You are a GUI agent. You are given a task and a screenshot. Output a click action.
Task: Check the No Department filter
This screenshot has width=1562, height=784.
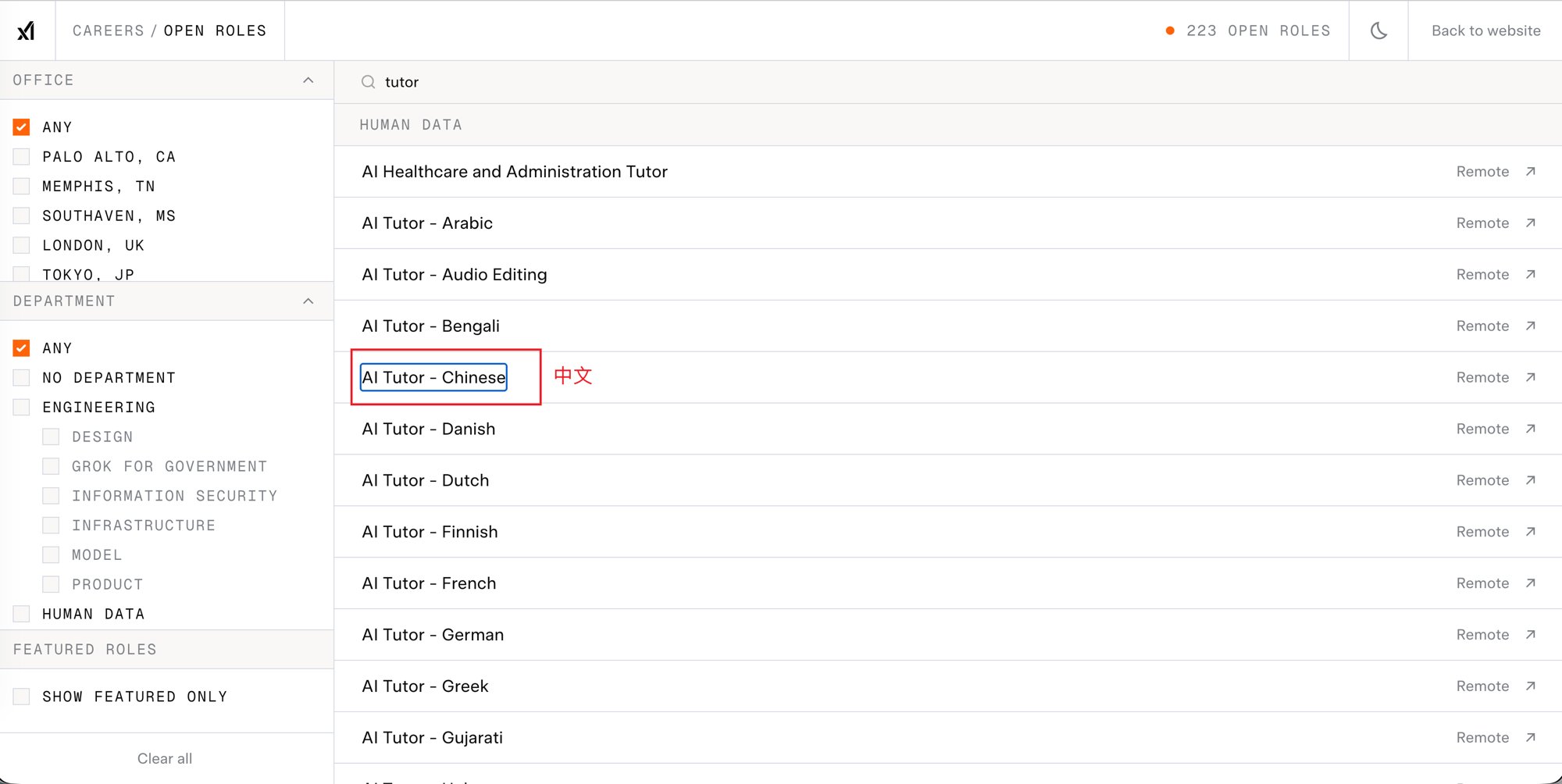[22, 377]
